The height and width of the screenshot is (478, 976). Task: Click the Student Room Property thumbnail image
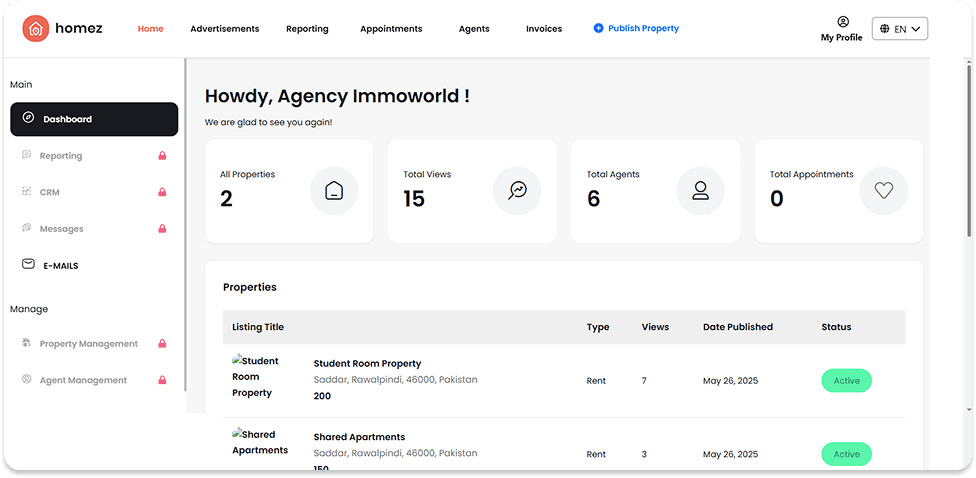(x=256, y=377)
